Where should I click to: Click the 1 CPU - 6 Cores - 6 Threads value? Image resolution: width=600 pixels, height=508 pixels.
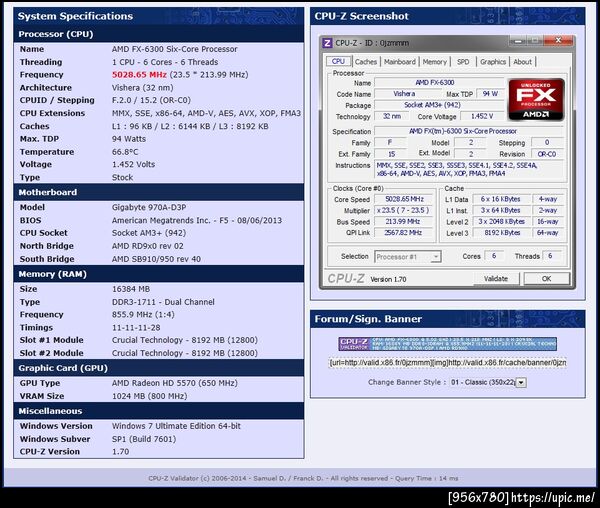[165, 62]
